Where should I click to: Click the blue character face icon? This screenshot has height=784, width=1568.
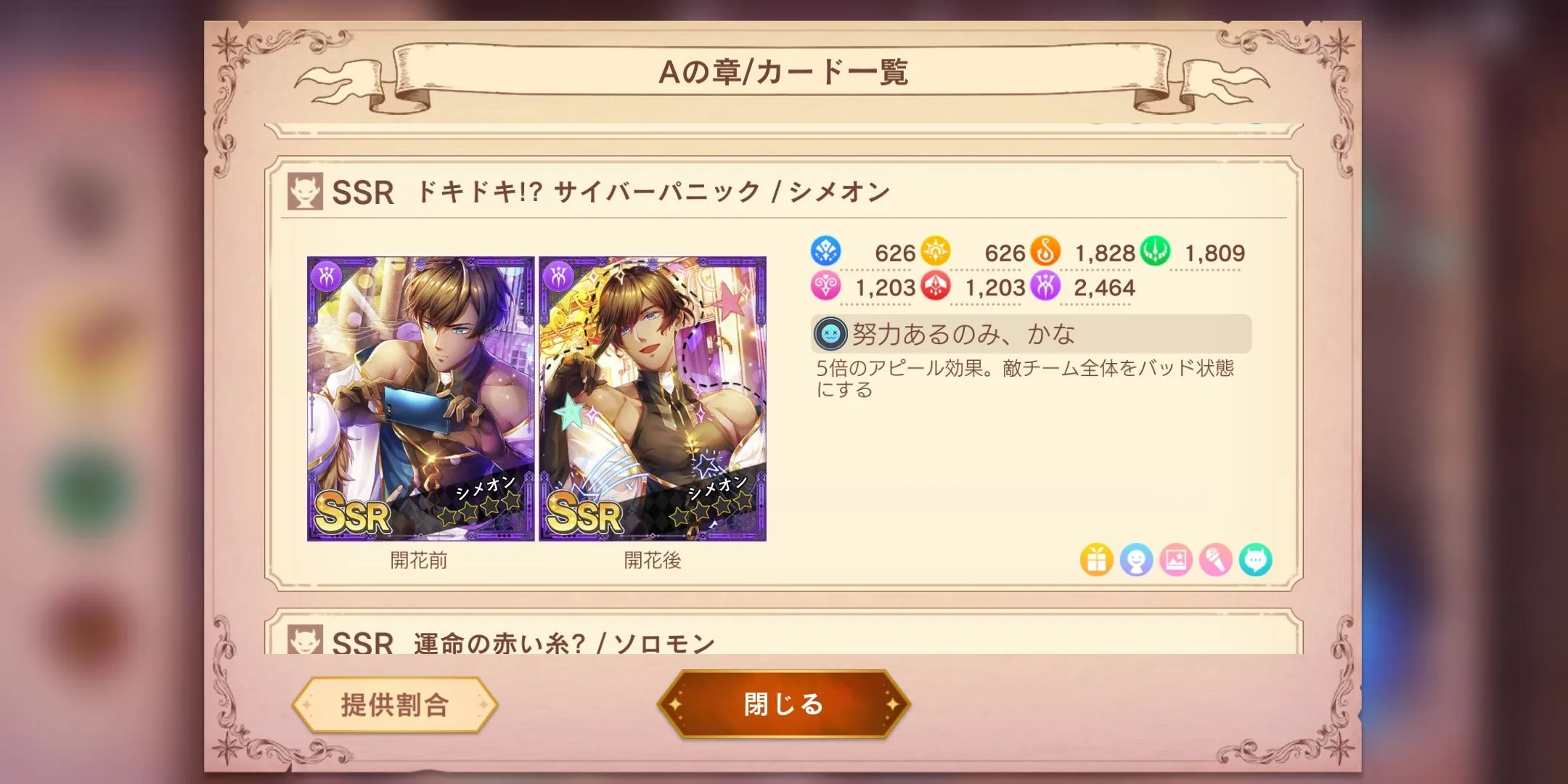(x=1136, y=560)
